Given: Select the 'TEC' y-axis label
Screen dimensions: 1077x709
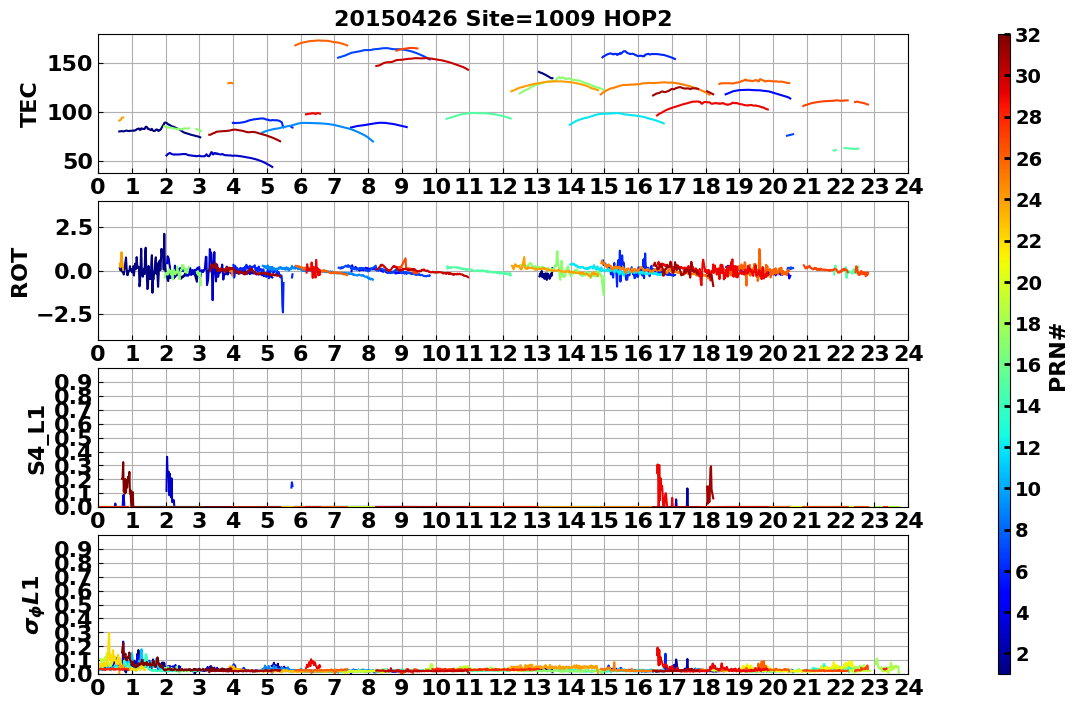Looking at the screenshot, I should tap(28, 105).
